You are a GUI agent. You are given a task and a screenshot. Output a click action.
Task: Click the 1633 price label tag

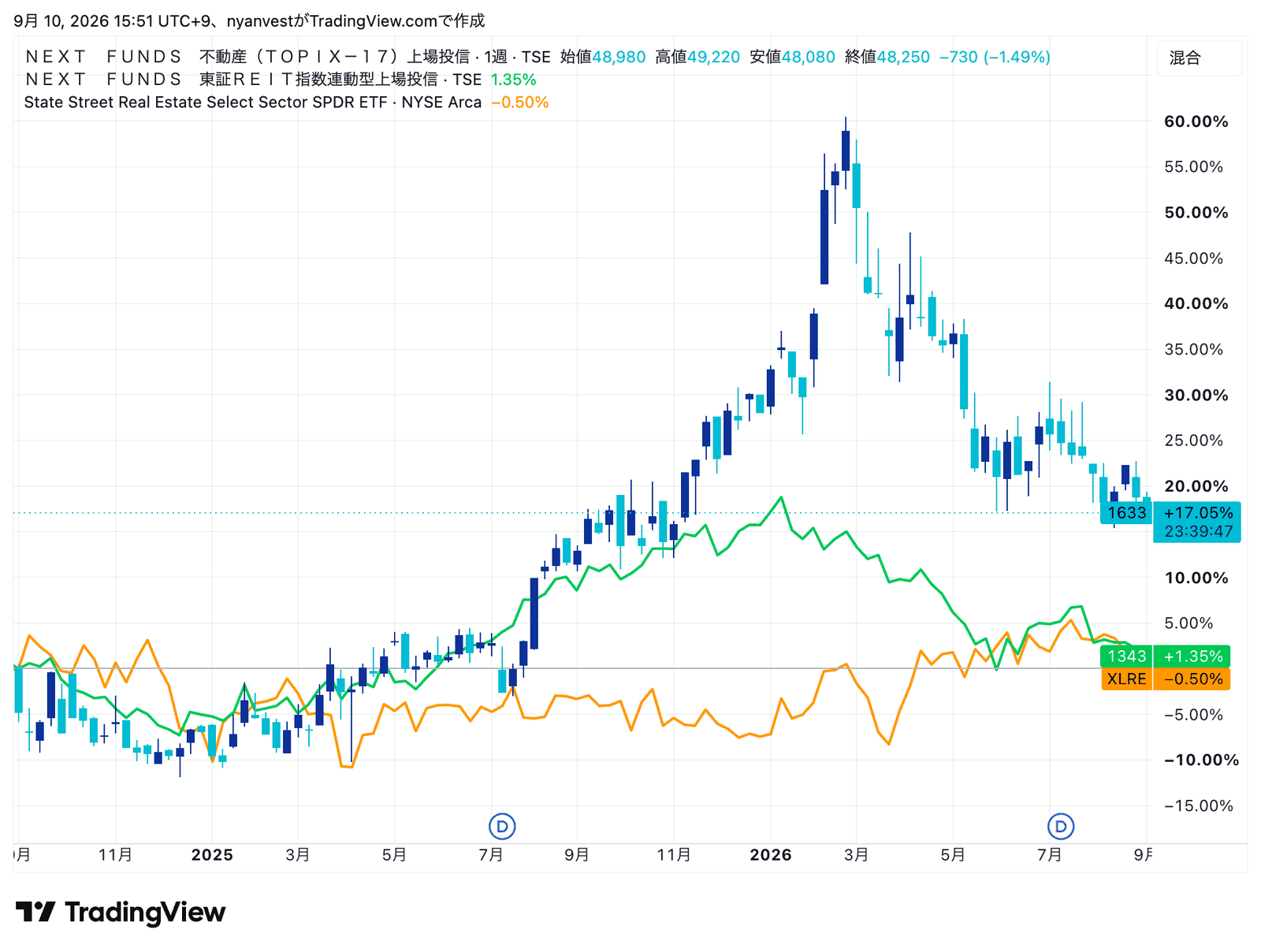(1126, 513)
